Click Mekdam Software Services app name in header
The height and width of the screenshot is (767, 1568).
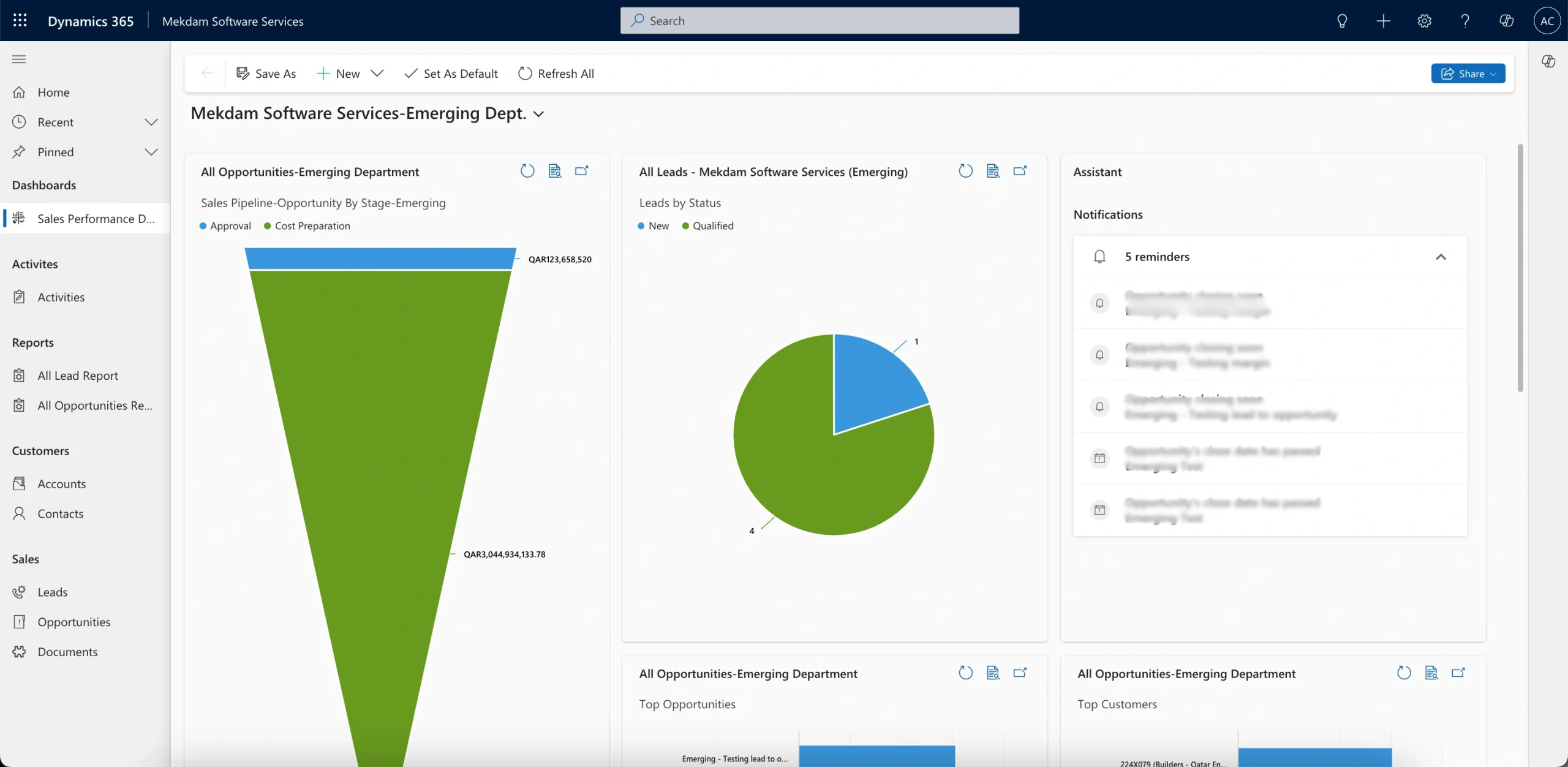pyautogui.click(x=233, y=21)
